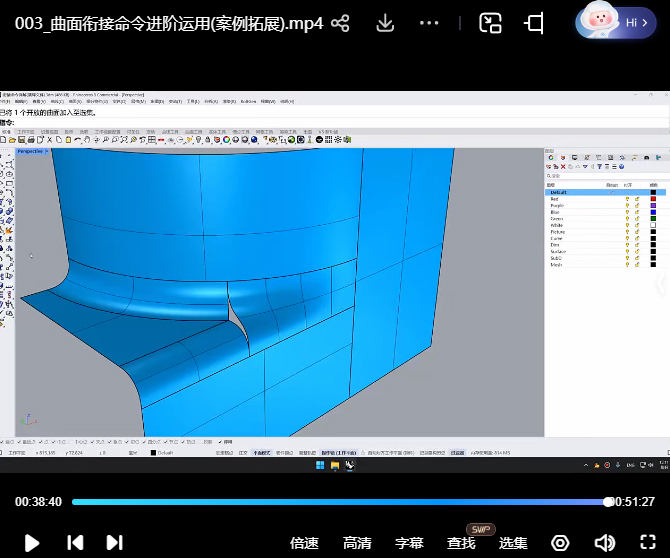Viewport: 670px width, 558px height.
Task: Open the 高清 quality selector
Action: (357, 543)
